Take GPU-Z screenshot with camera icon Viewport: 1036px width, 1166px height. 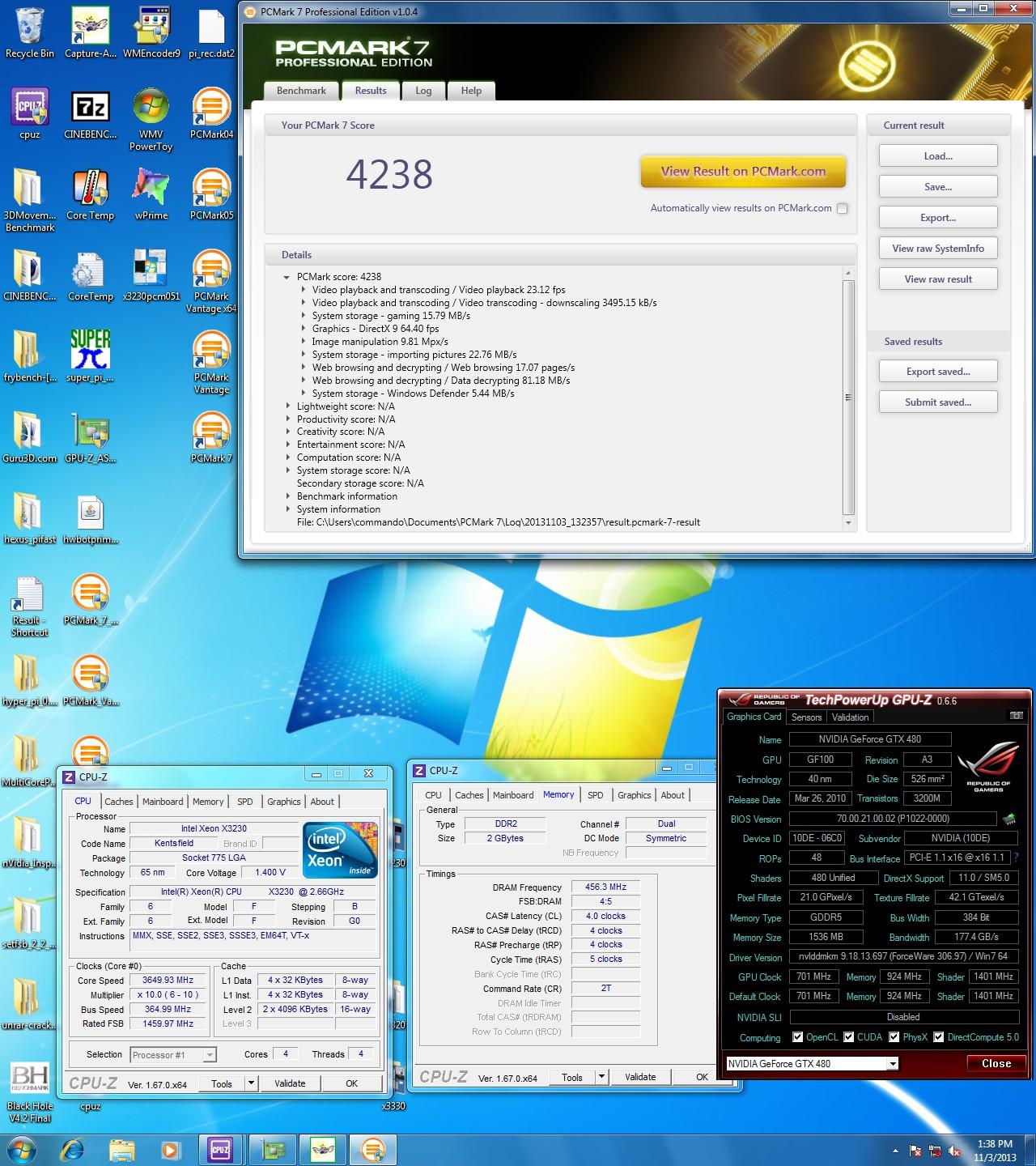(x=1017, y=716)
